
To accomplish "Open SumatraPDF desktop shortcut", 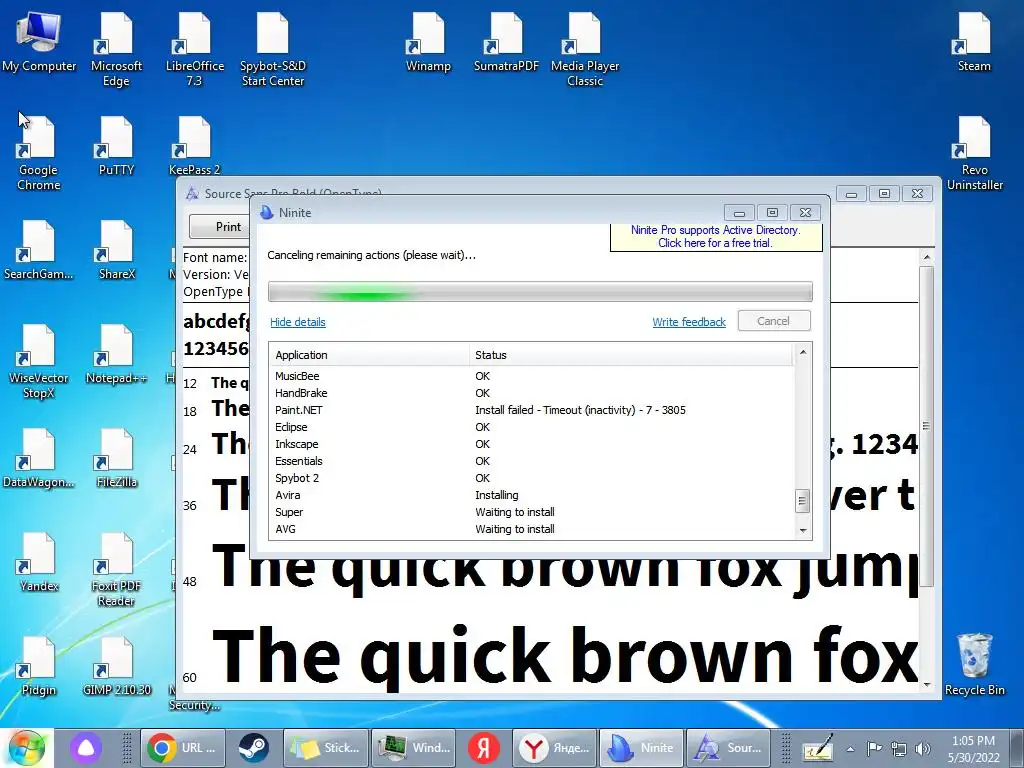I will pyautogui.click(x=506, y=42).
